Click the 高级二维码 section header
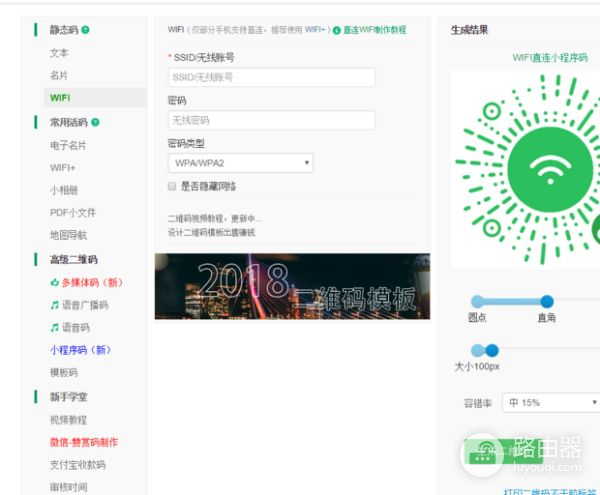Viewport: 600px width, 495px height. click(x=73, y=259)
